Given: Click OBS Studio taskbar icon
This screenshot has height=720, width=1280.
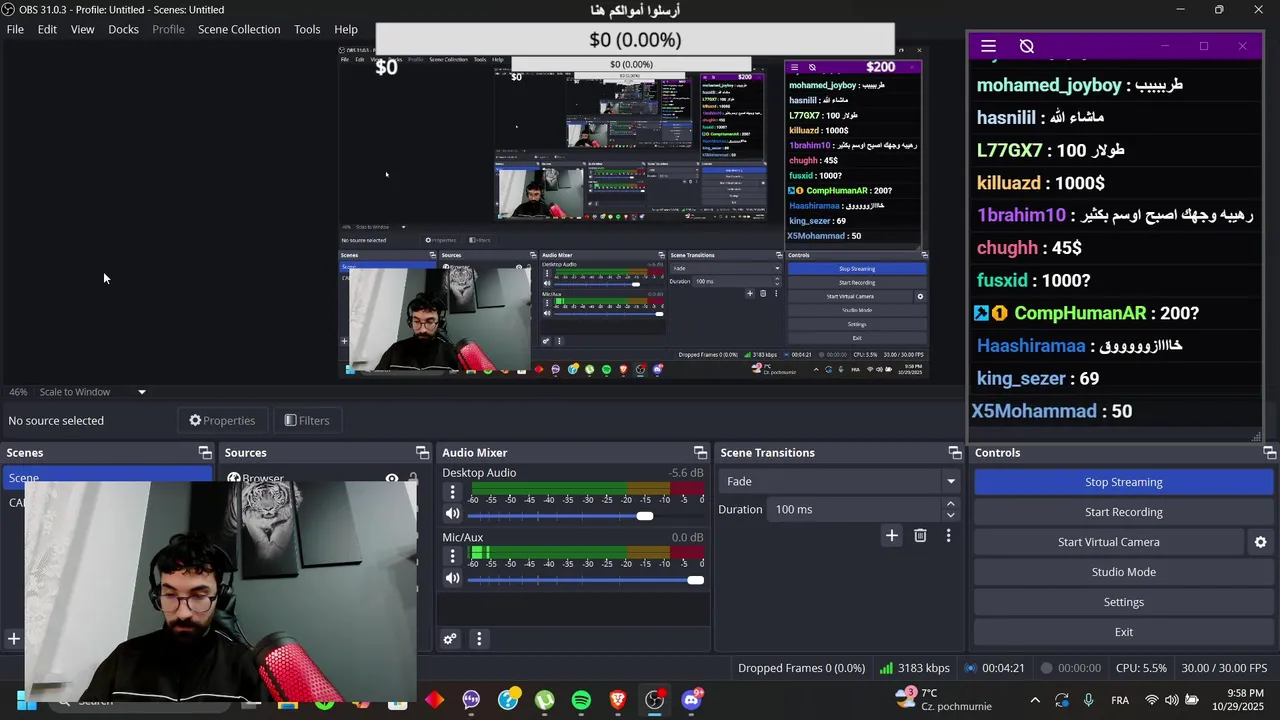Looking at the screenshot, I should (655, 700).
